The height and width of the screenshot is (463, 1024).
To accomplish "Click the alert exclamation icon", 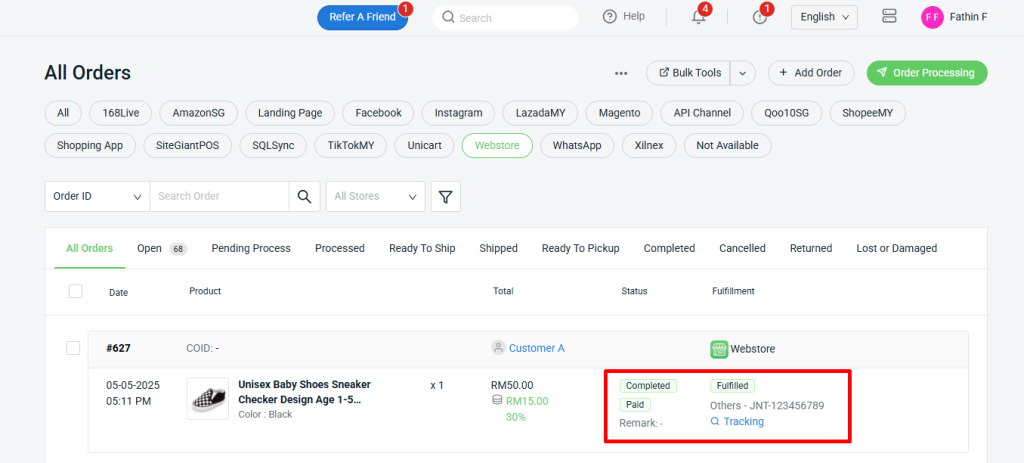I will point(760,17).
